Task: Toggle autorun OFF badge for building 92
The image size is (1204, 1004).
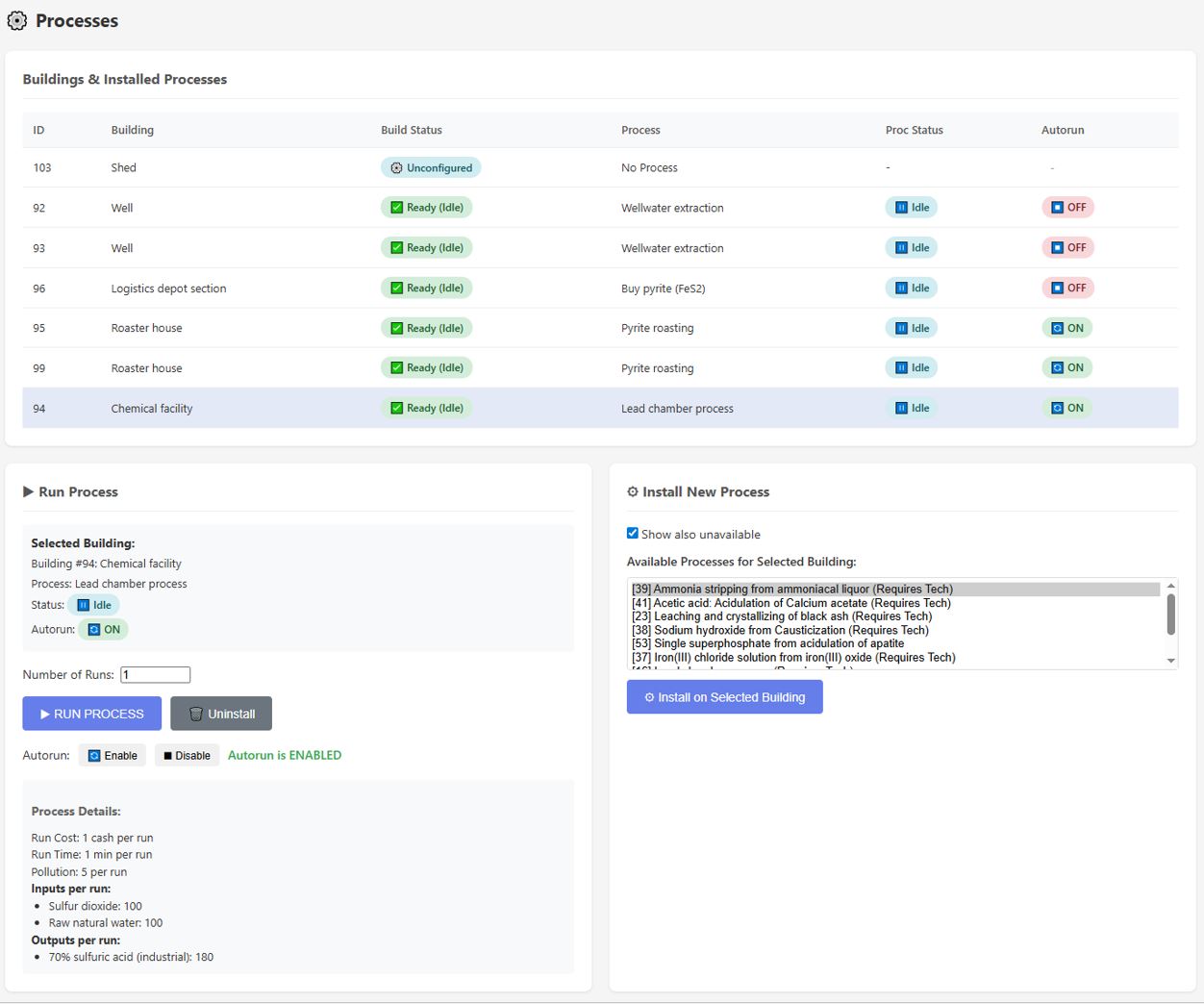Action: click(x=1067, y=208)
